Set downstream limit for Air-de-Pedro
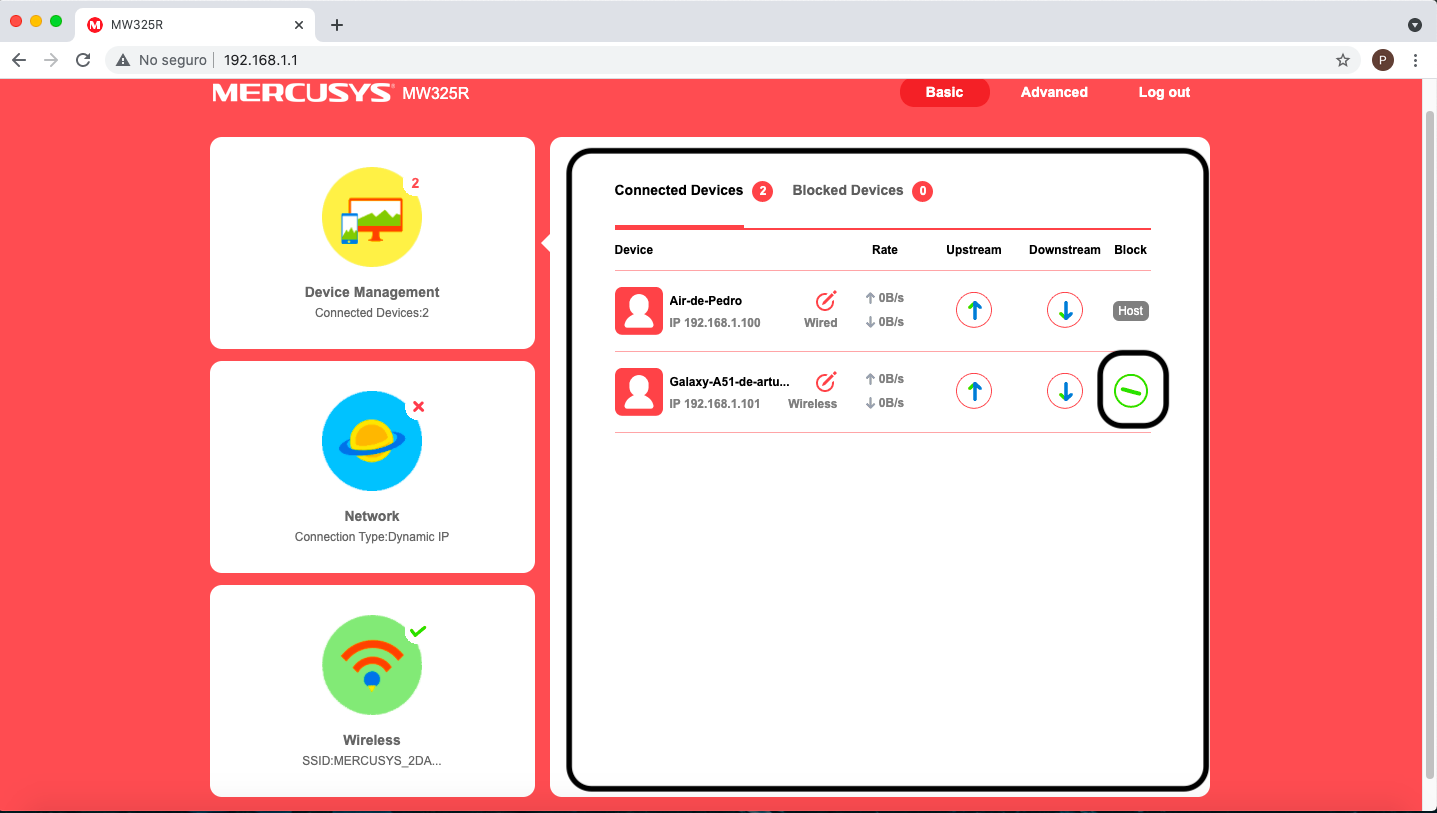Screen dimensions: 1437x813 [1065, 310]
